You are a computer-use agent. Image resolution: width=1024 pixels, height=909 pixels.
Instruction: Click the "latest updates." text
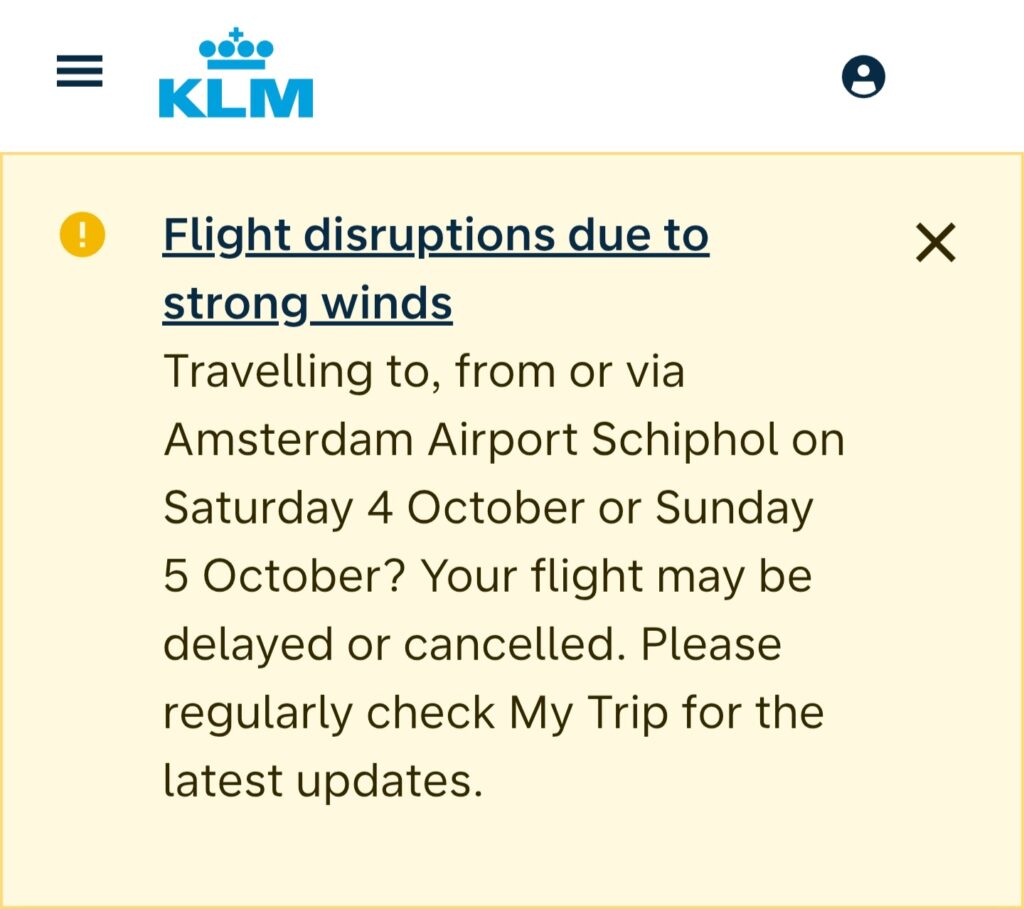click(x=322, y=782)
